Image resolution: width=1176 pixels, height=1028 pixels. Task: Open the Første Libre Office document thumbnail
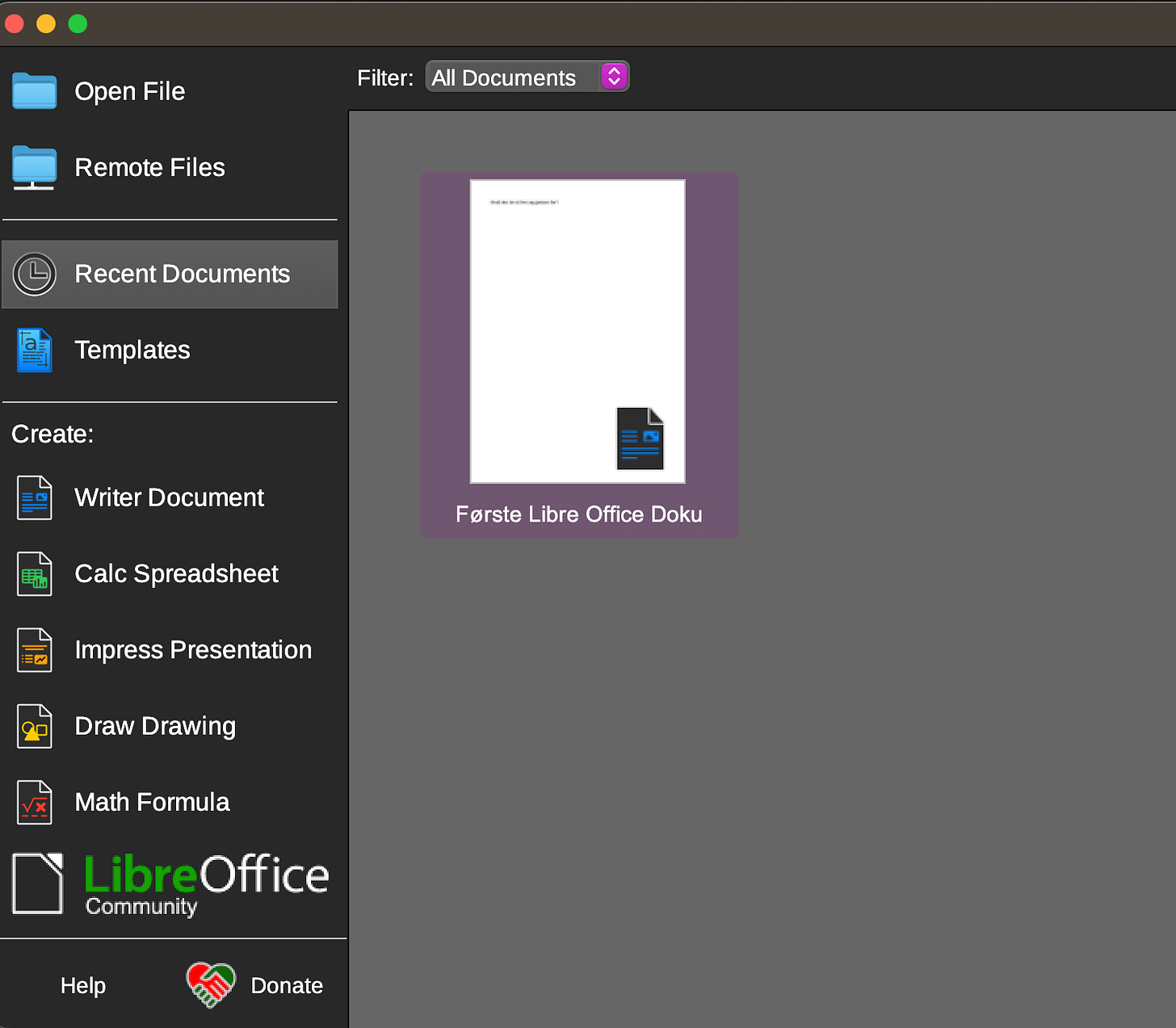(577, 332)
